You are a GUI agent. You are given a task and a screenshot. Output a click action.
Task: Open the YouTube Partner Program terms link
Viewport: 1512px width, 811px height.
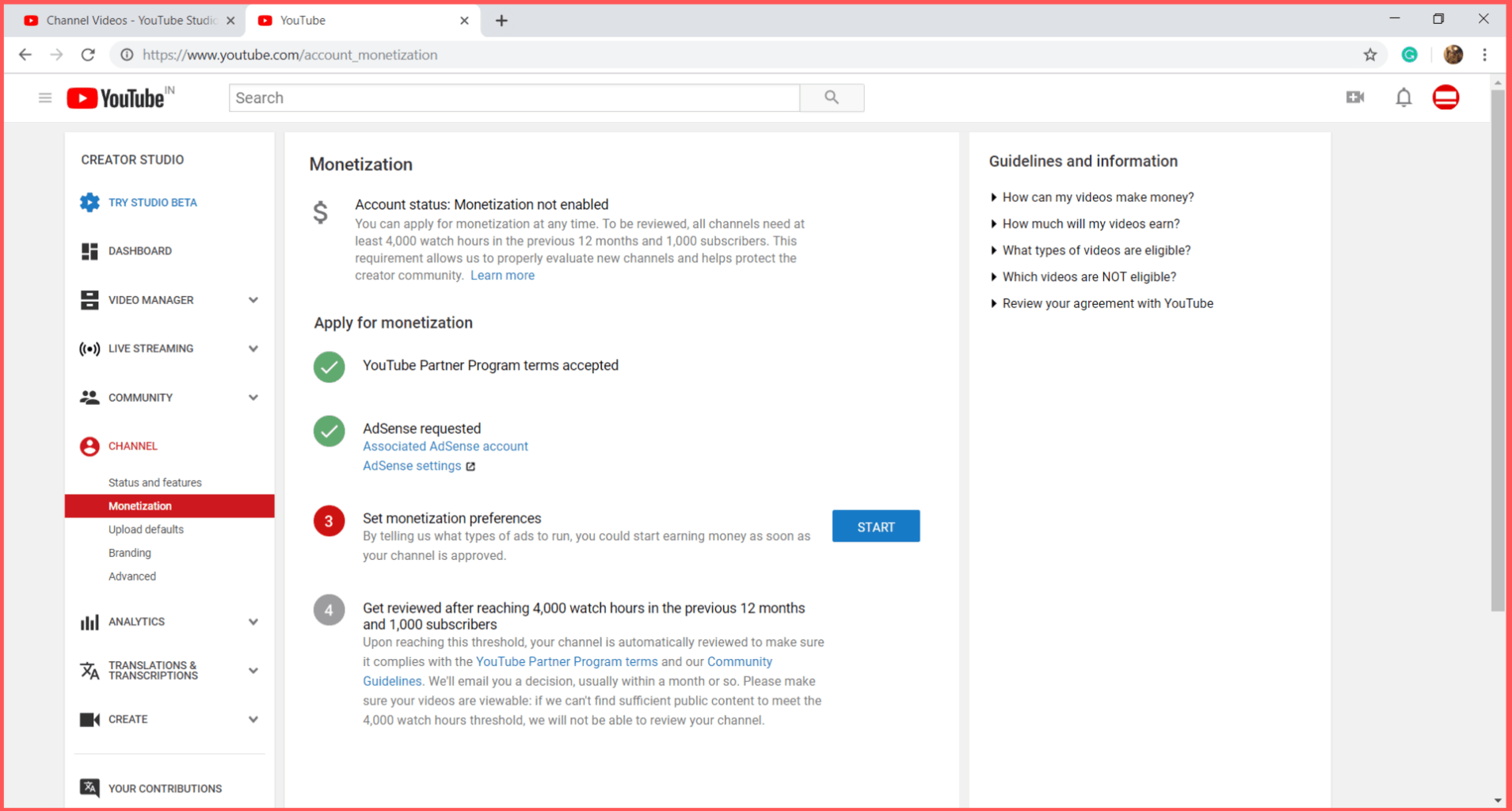point(566,662)
